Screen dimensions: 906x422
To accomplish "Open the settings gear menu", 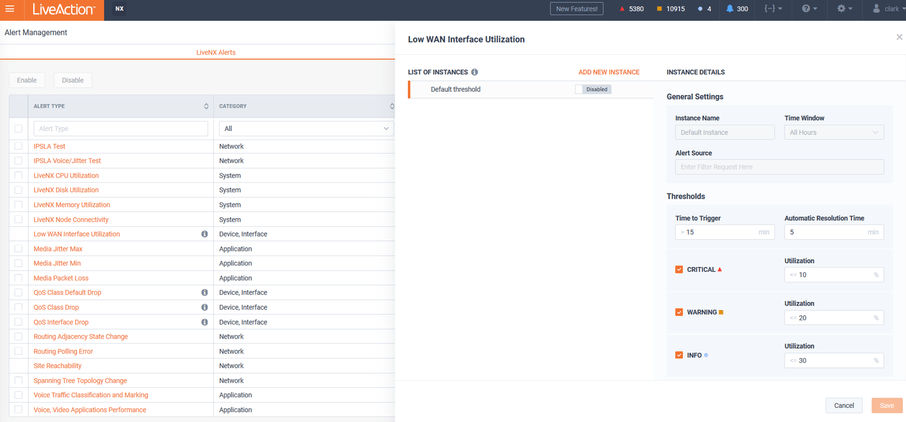I will tap(845, 9).
